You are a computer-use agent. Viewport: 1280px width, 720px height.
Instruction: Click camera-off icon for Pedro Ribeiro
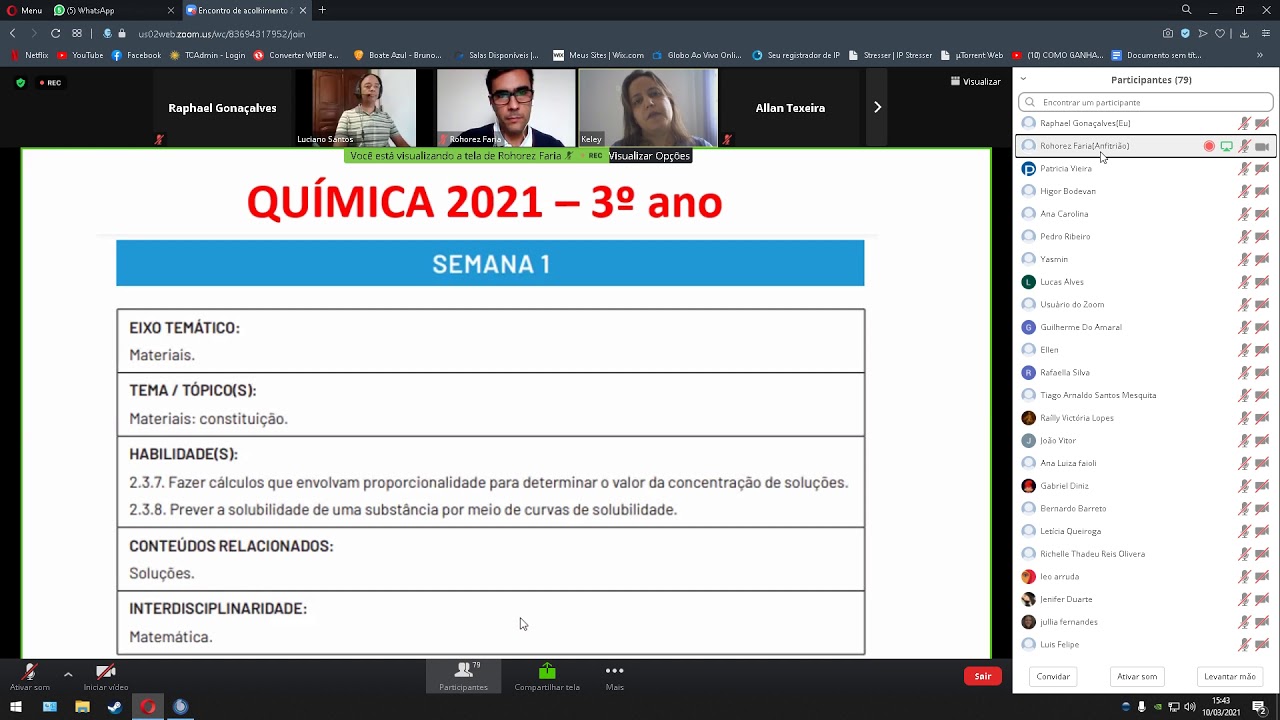pos(1262,236)
